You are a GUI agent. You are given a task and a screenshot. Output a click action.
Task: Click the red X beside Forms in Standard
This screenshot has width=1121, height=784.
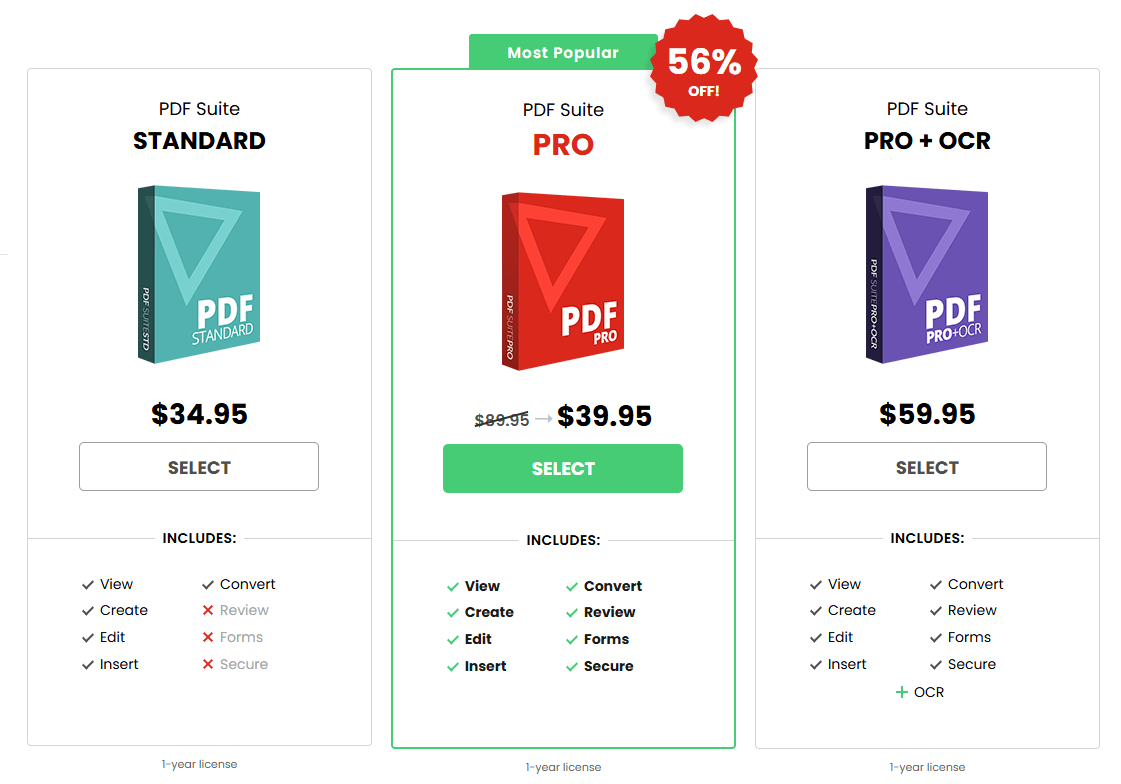pyautogui.click(x=208, y=638)
